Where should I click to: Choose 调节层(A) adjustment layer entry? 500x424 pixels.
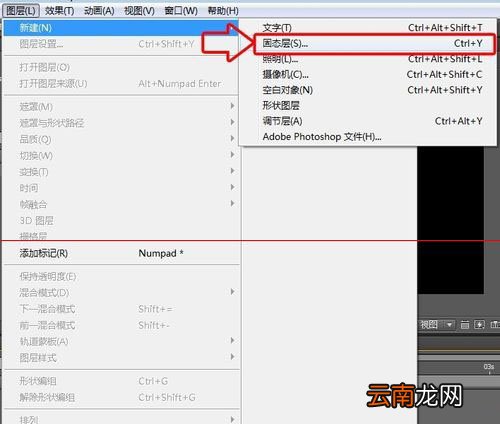coord(368,121)
